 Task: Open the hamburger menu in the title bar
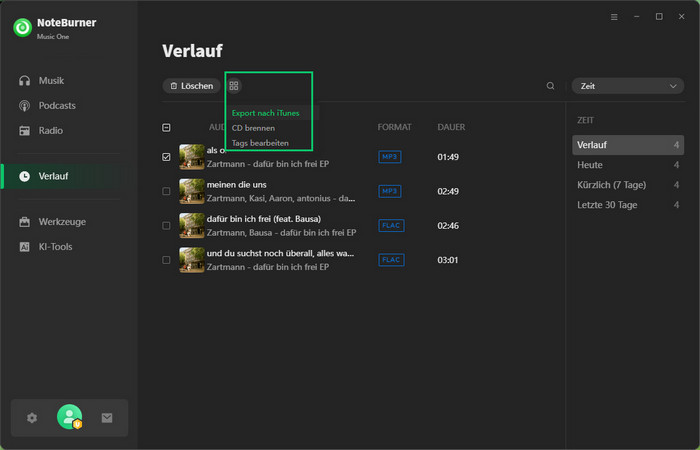[x=614, y=17]
